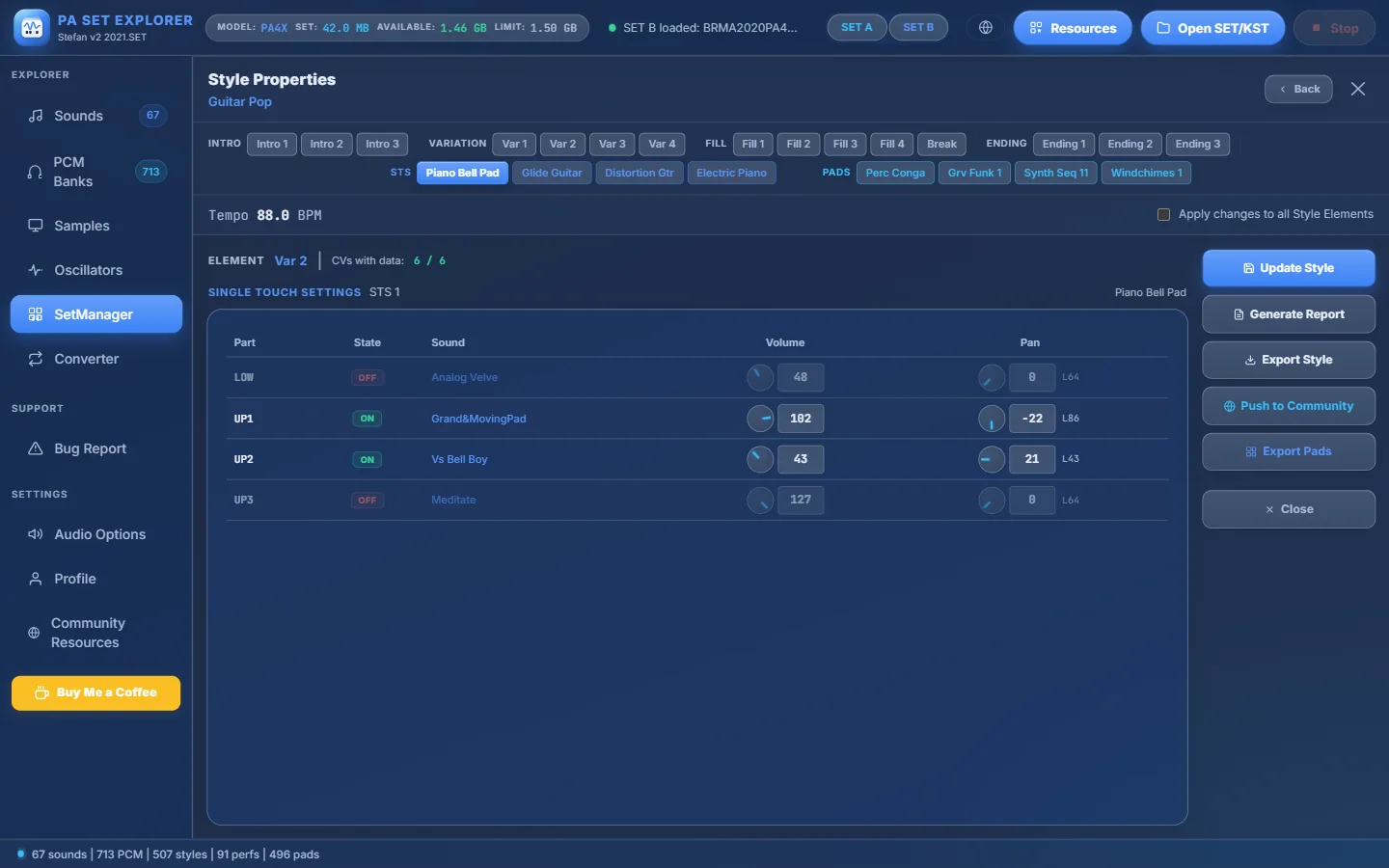The image size is (1389, 868).
Task: Open Profile settings
Action: point(96,579)
